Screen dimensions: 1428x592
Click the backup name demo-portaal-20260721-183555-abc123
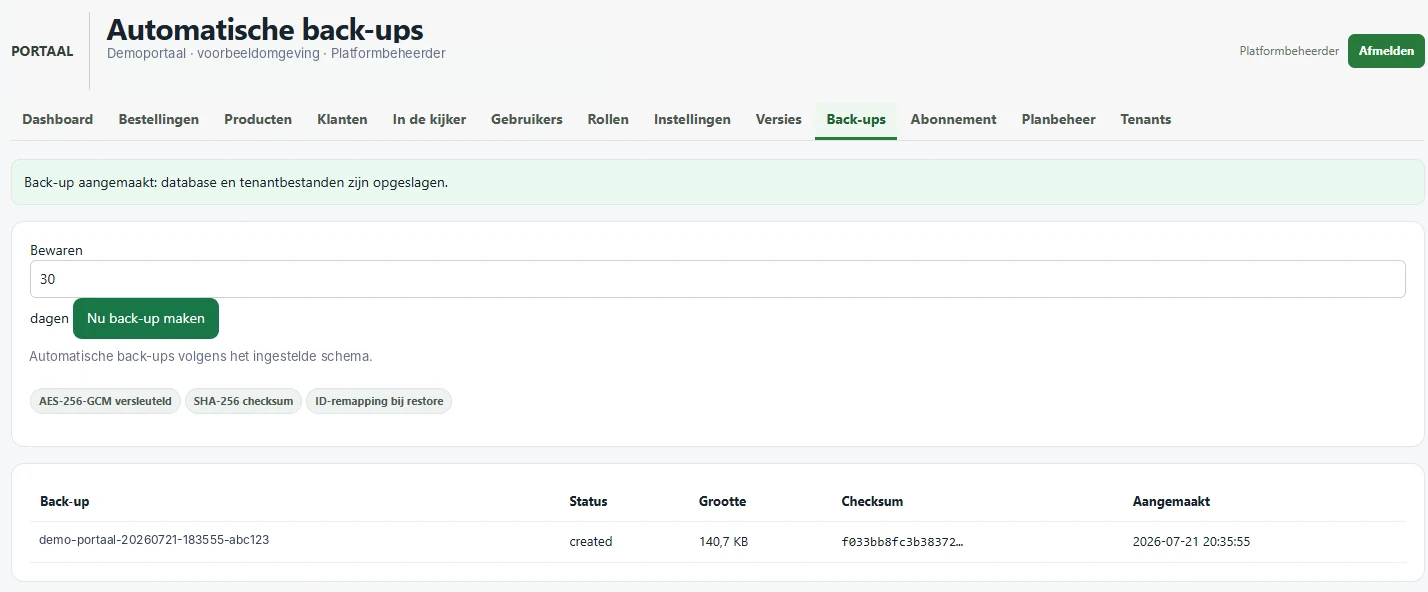(154, 539)
